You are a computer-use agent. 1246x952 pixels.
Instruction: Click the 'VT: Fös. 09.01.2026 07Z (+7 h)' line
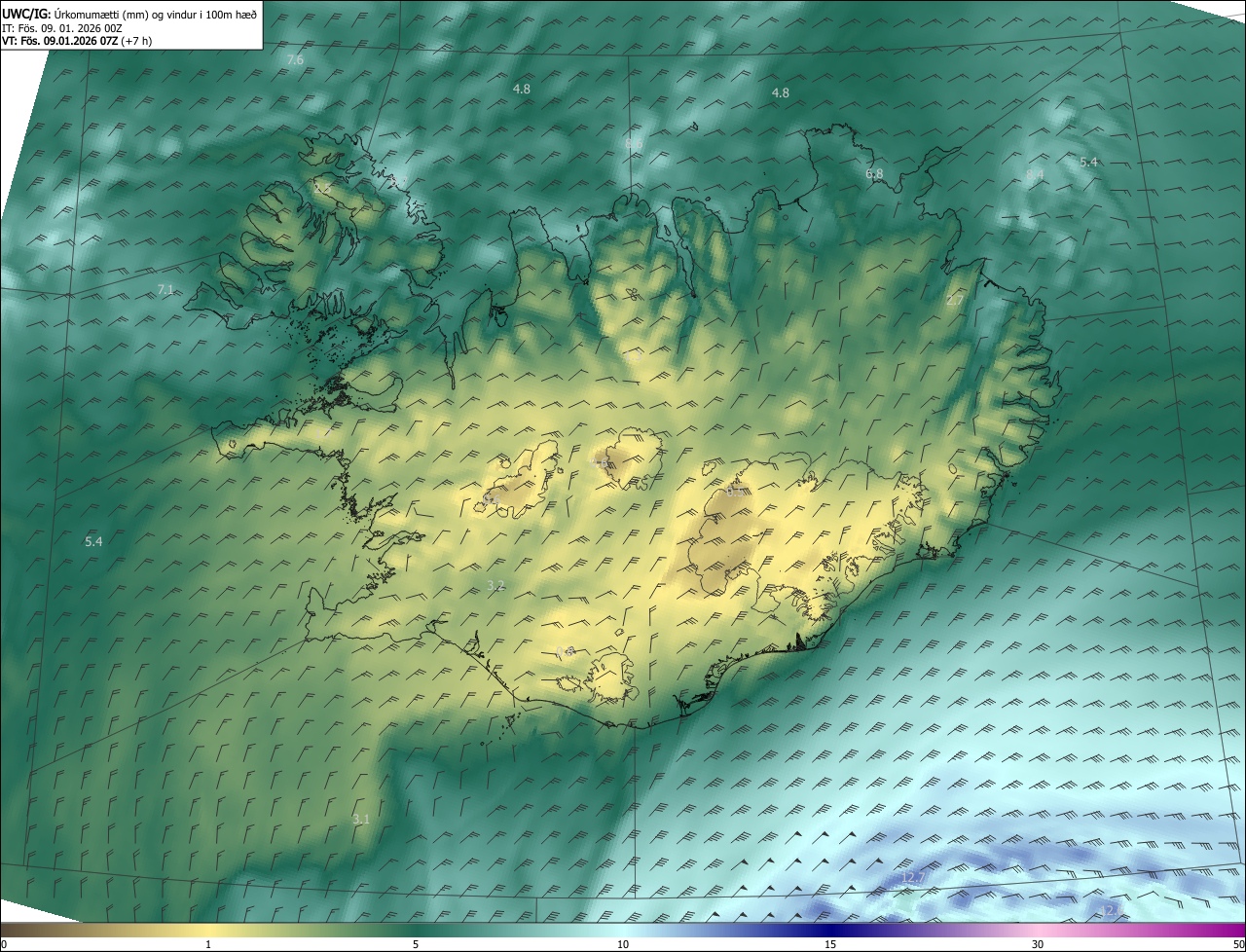click(77, 41)
